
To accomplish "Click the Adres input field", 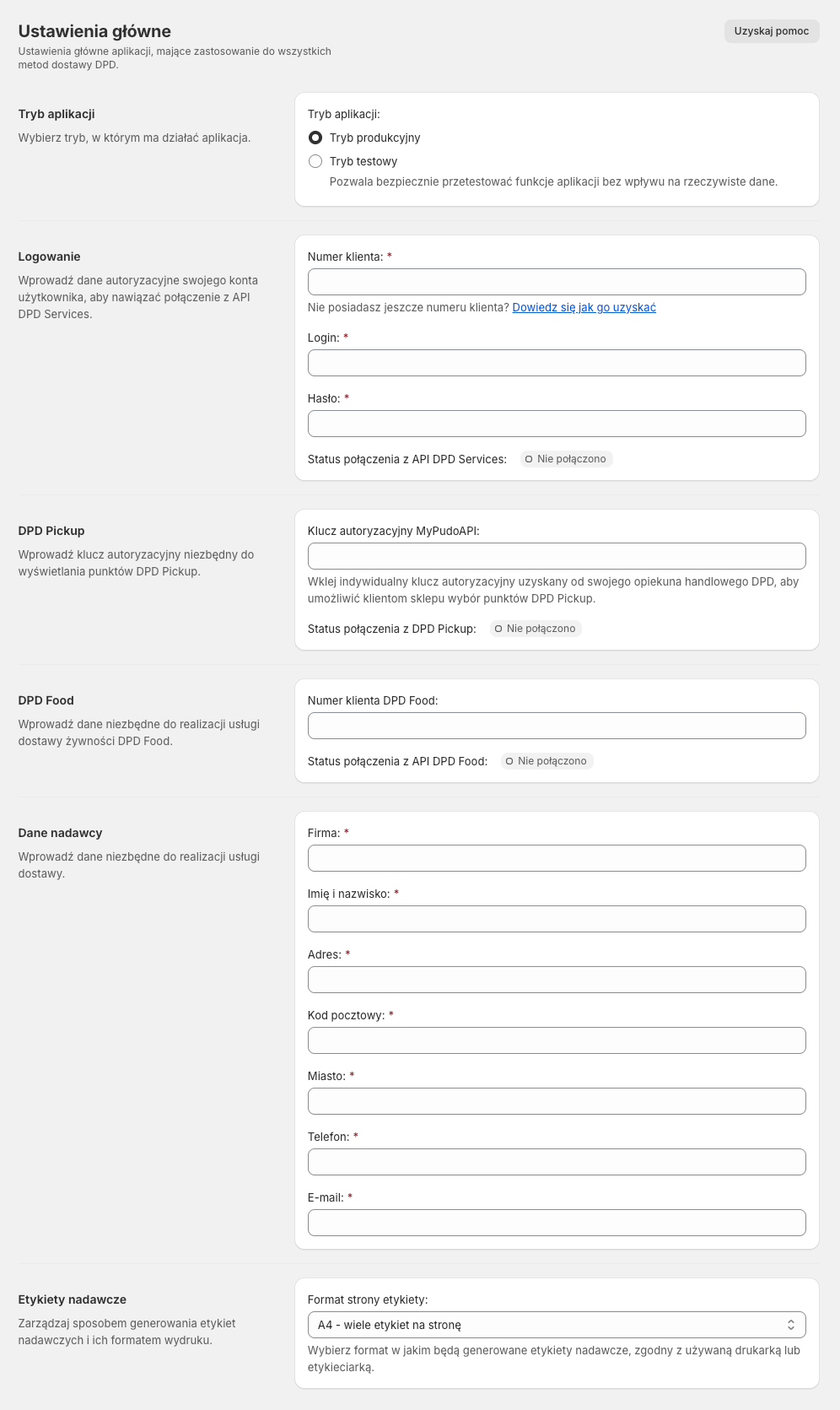I will (x=557, y=980).
